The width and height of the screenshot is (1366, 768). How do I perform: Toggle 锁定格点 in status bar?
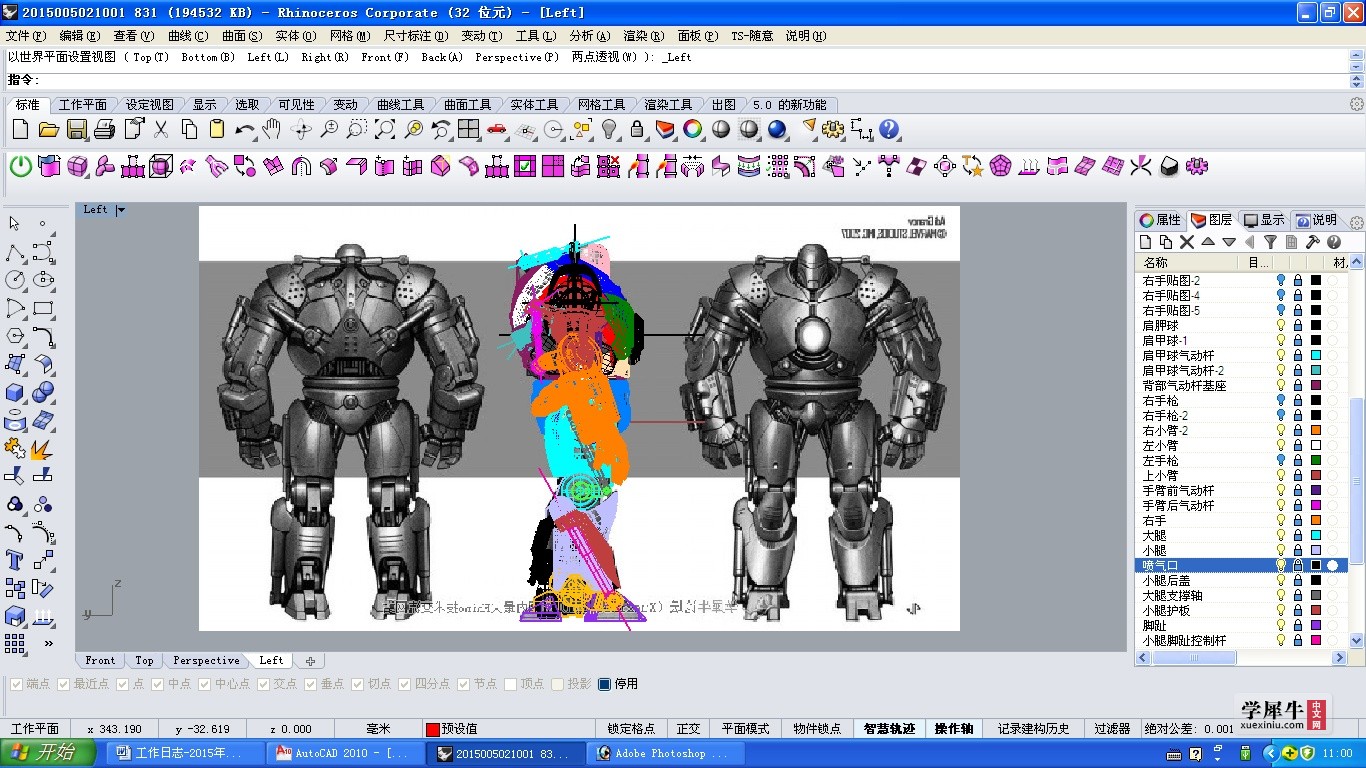[631, 728]
